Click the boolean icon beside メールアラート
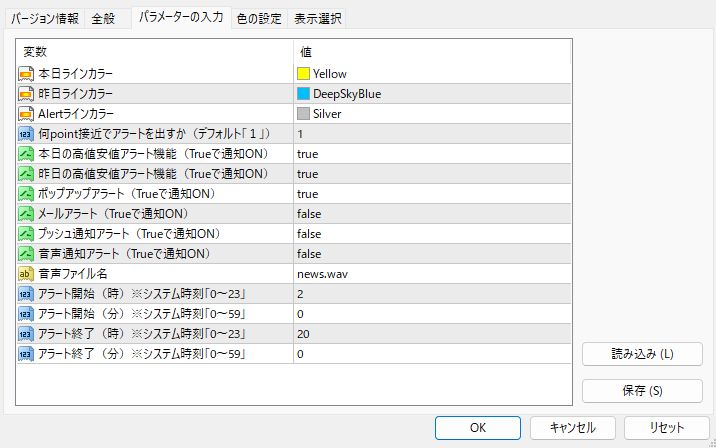This screenshot has width=716, height=448. [x=27, y=214]
